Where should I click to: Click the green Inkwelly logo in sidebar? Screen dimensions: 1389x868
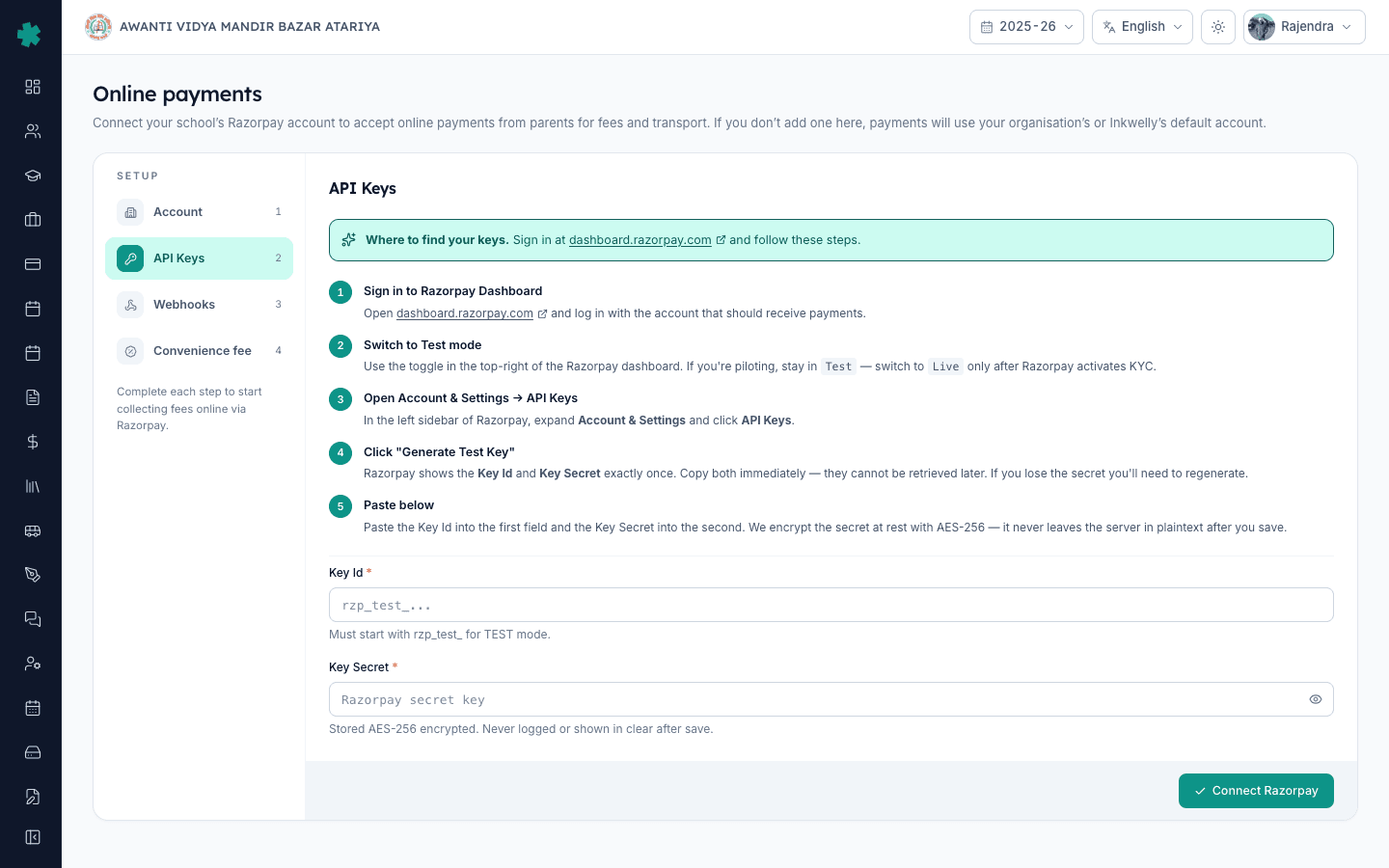[x=29, y=35]
